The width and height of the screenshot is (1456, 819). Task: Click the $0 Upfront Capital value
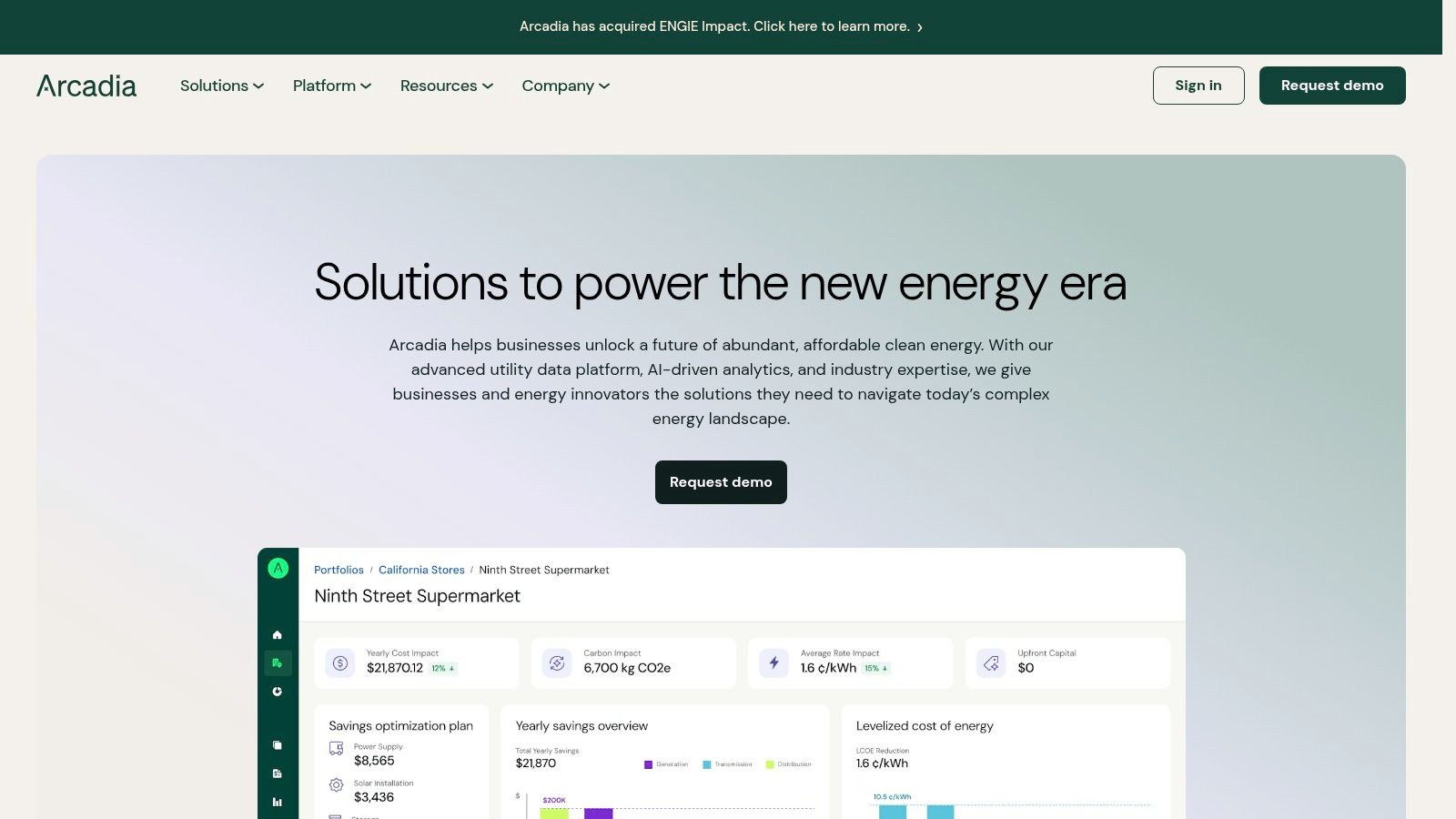point(1026,668)
